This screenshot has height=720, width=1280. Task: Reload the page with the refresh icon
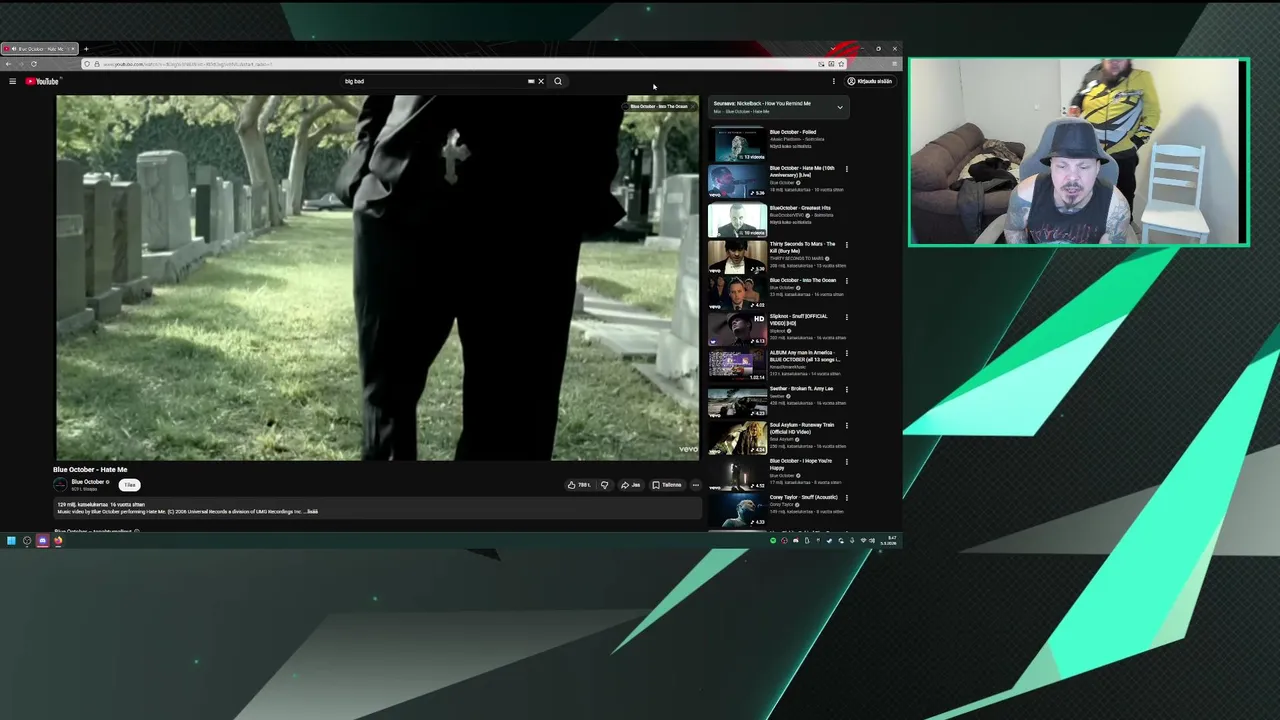click(33, 64)
